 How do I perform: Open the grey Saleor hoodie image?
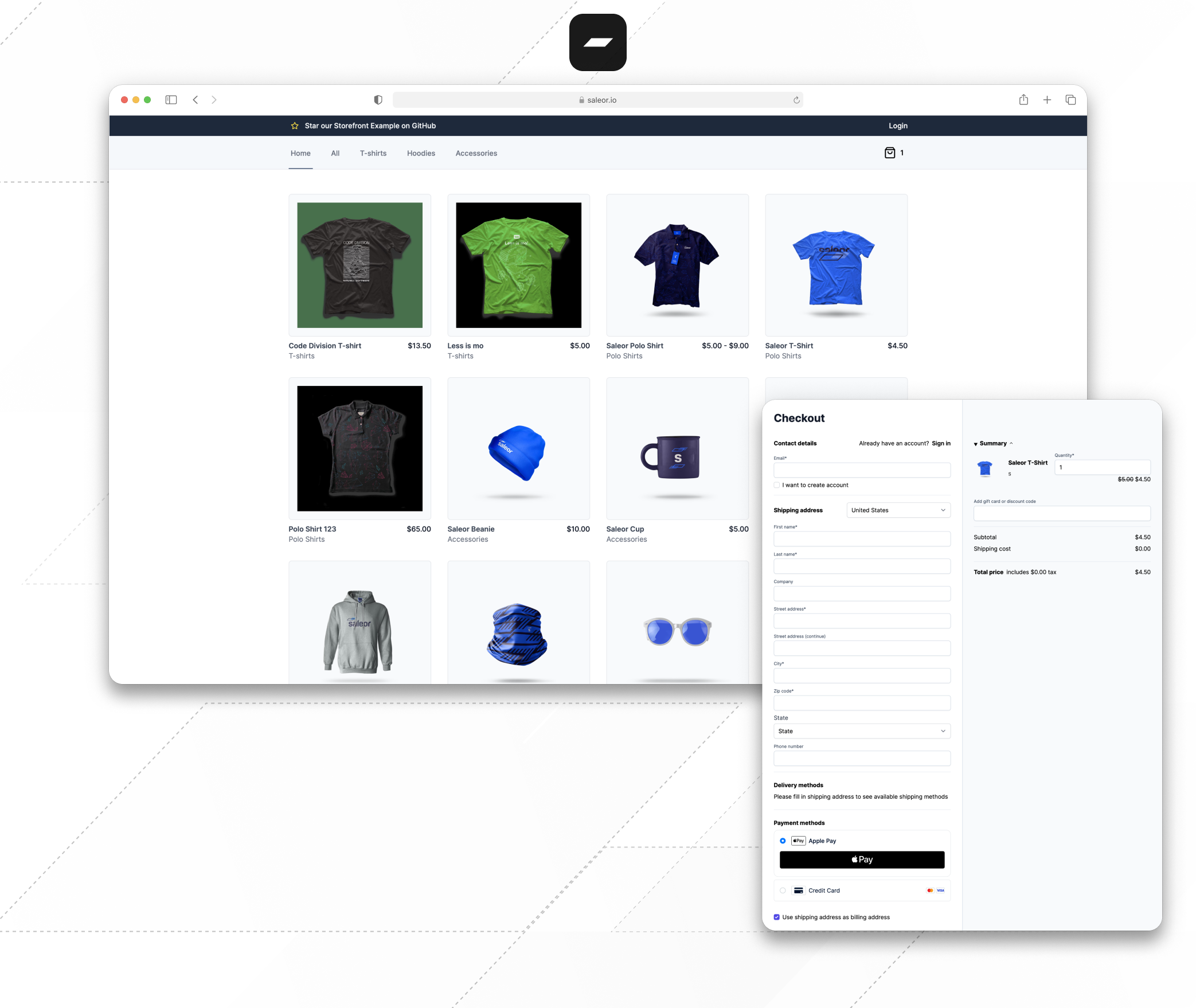click(359, 623)
